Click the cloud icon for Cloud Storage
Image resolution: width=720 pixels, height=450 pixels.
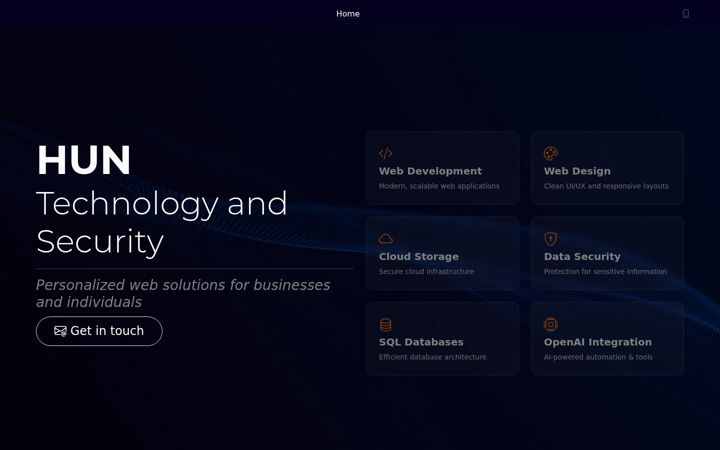(x=386, y=239)
